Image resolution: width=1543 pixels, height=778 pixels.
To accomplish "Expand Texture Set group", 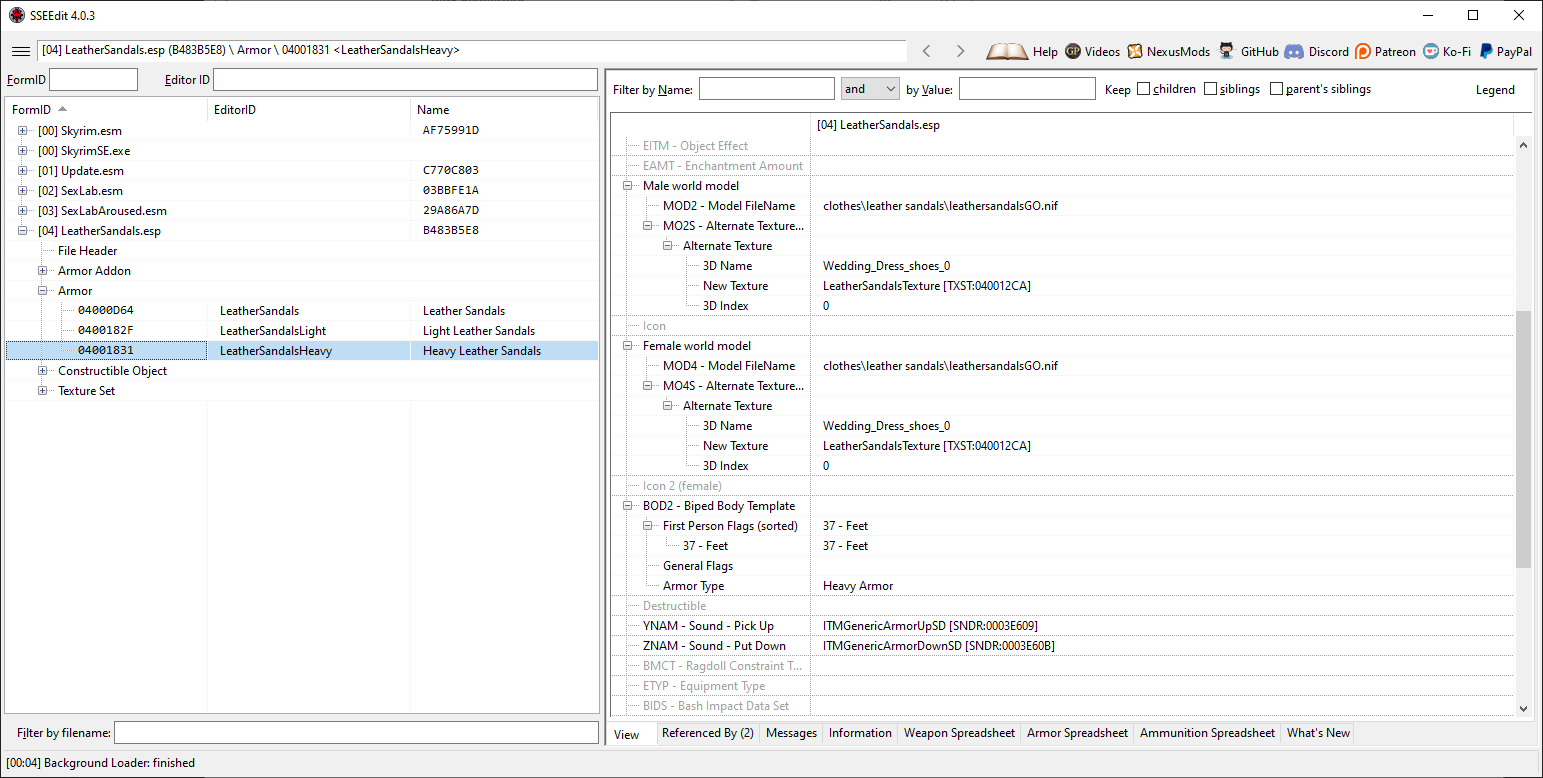I will coord(43,391).
